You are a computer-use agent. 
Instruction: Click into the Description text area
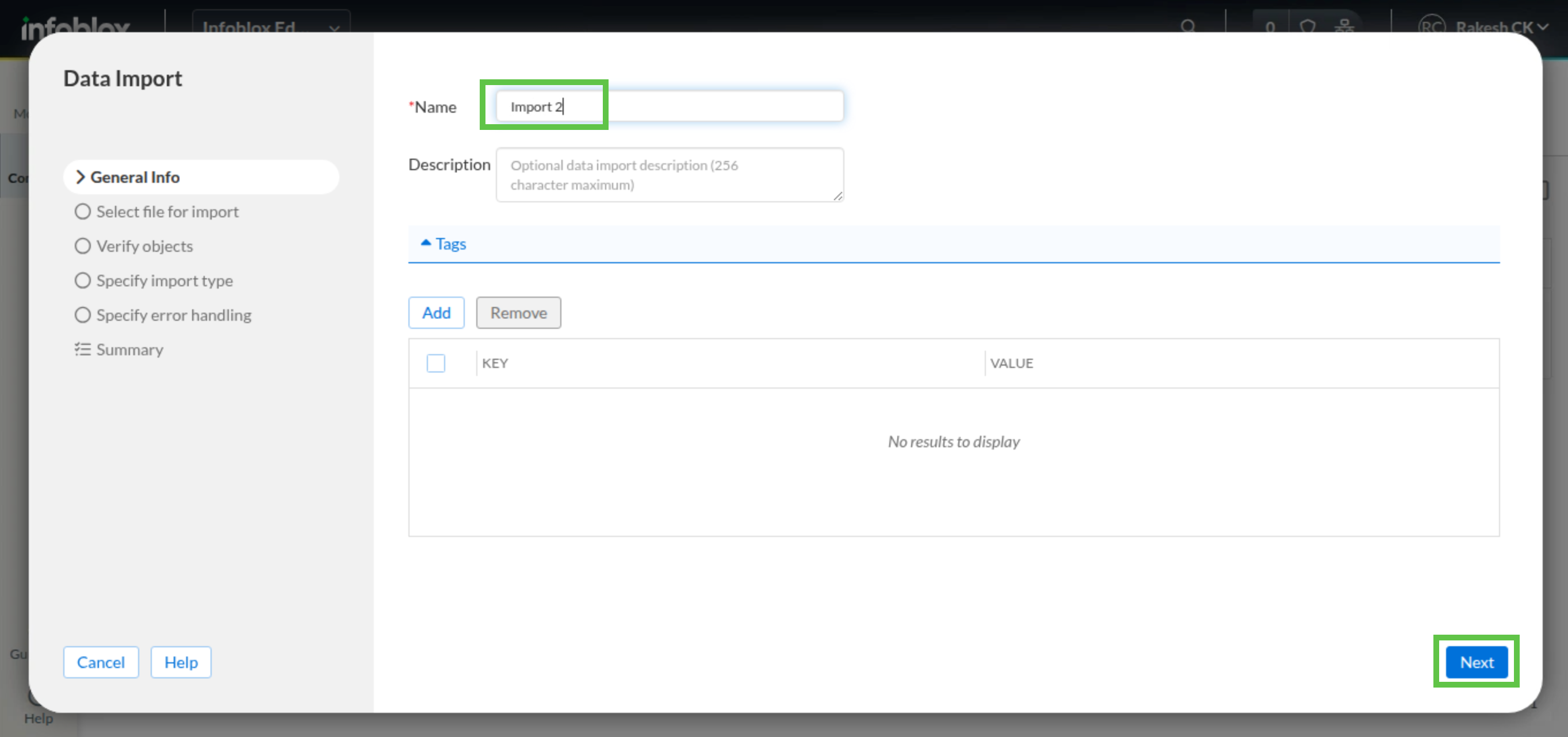click(x=669, y=175)
